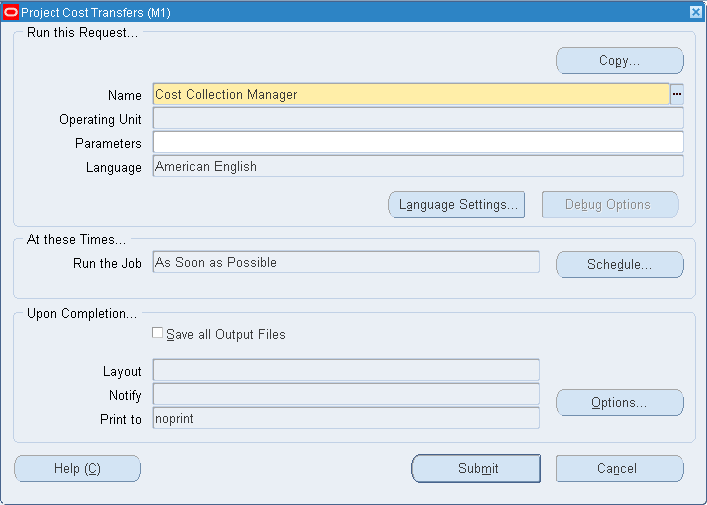Enable Save all Output Files checkbox

157,333
